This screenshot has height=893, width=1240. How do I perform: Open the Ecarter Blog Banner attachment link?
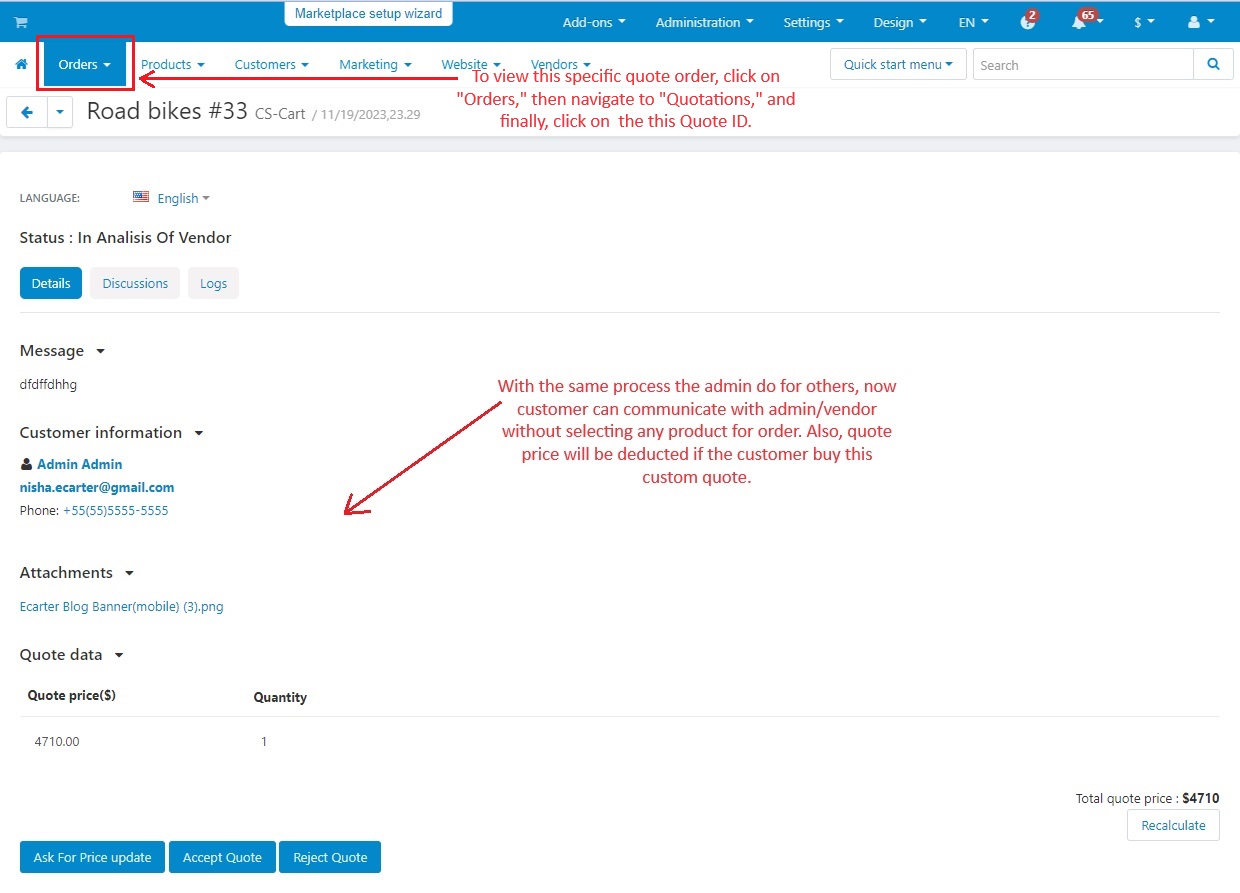point(121,606)
